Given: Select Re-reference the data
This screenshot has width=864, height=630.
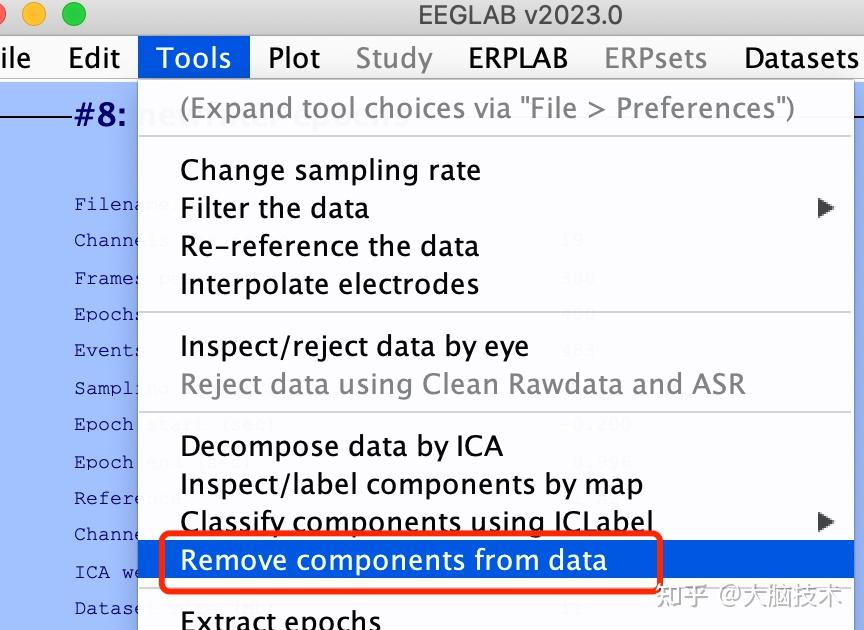Looking at the screenshot, I should coord(329,246).
